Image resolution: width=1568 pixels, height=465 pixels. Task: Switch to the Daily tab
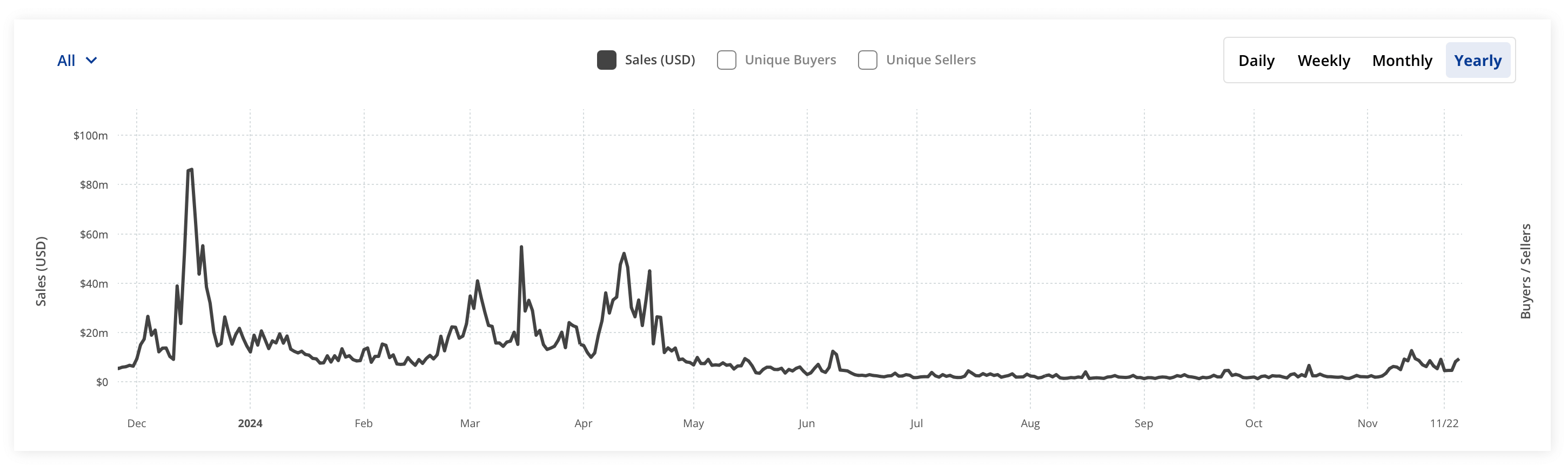(x=1256, y=61)
